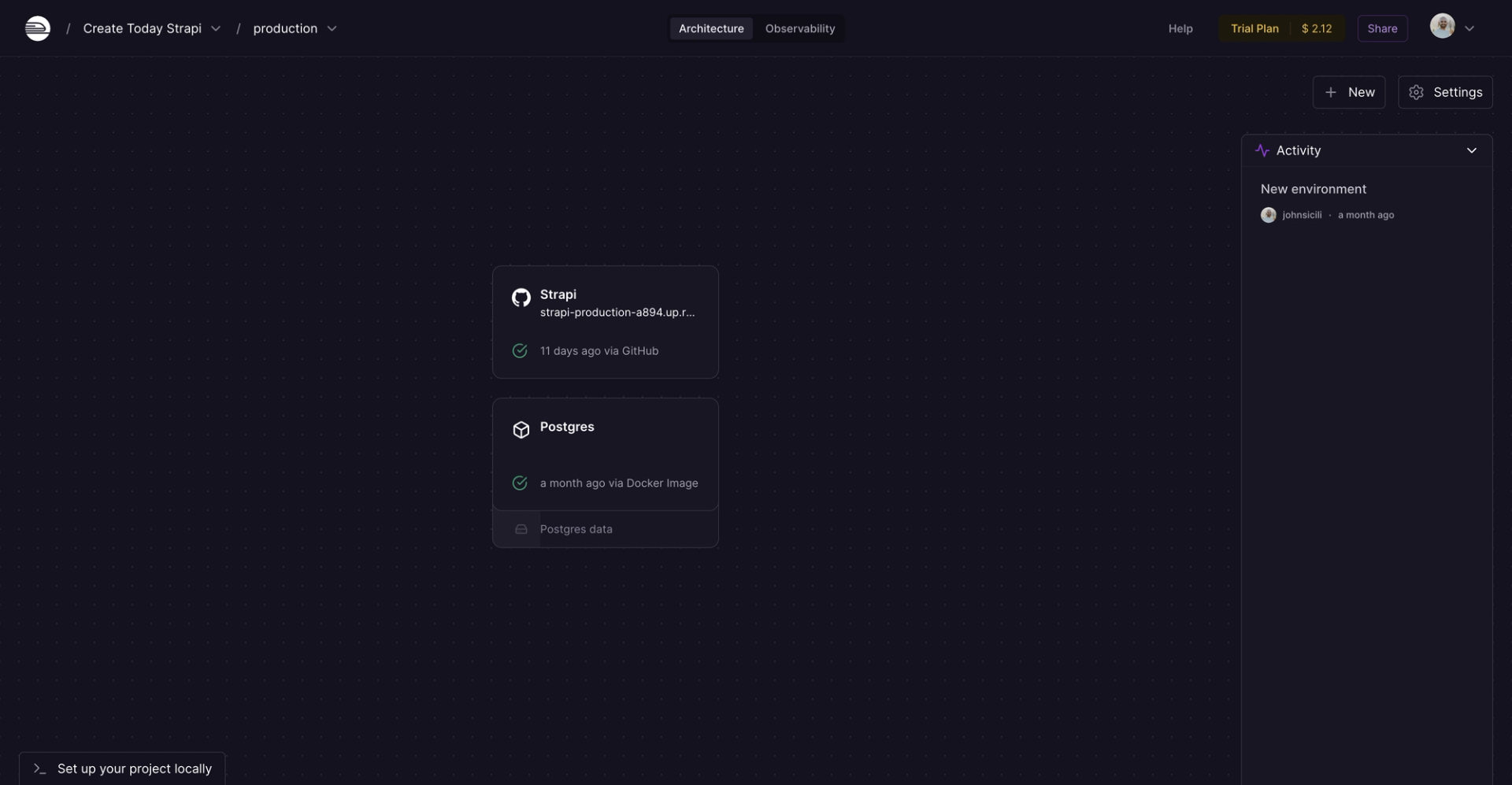Click the terminal prompt icon
This screenshot has height=785, width=1512.
click(x=39, y=768)
